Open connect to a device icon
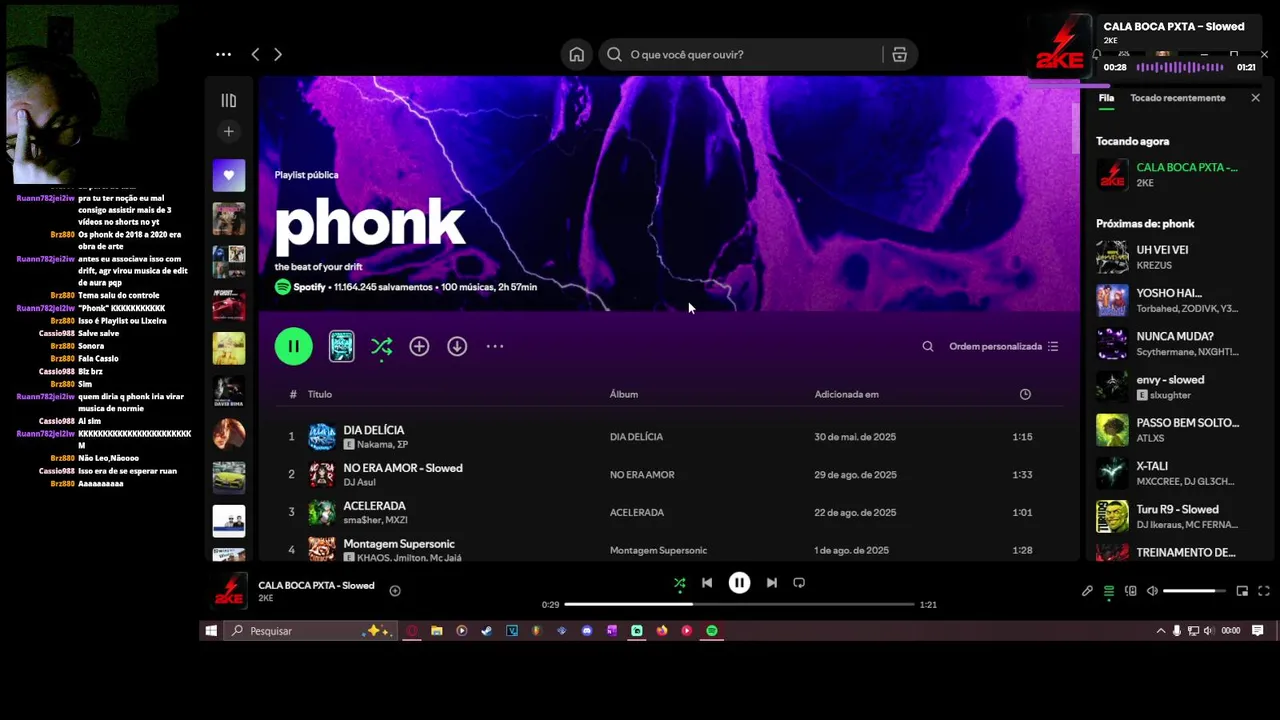Viewport: 1280px width, 720px height. pos(1131,591)
